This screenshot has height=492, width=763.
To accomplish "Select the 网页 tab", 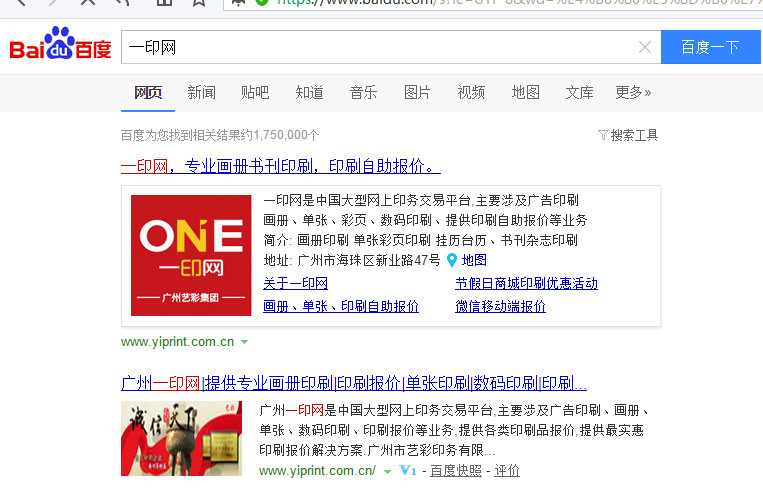I will coord(148,92).
